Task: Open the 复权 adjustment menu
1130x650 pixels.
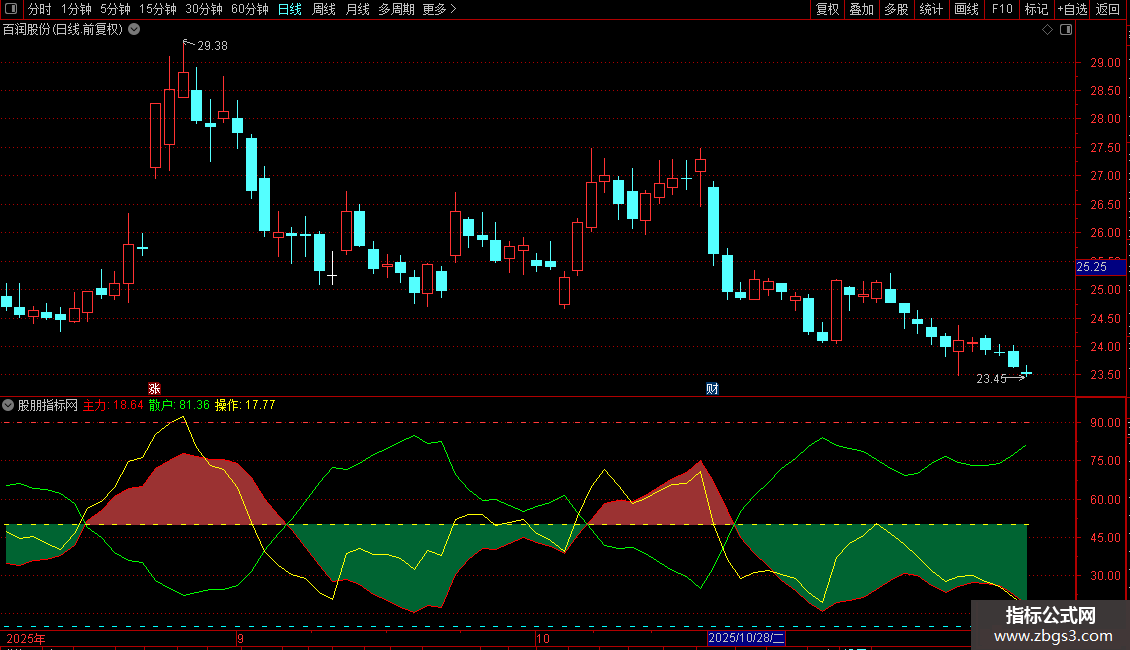Action: coord(827,9)
